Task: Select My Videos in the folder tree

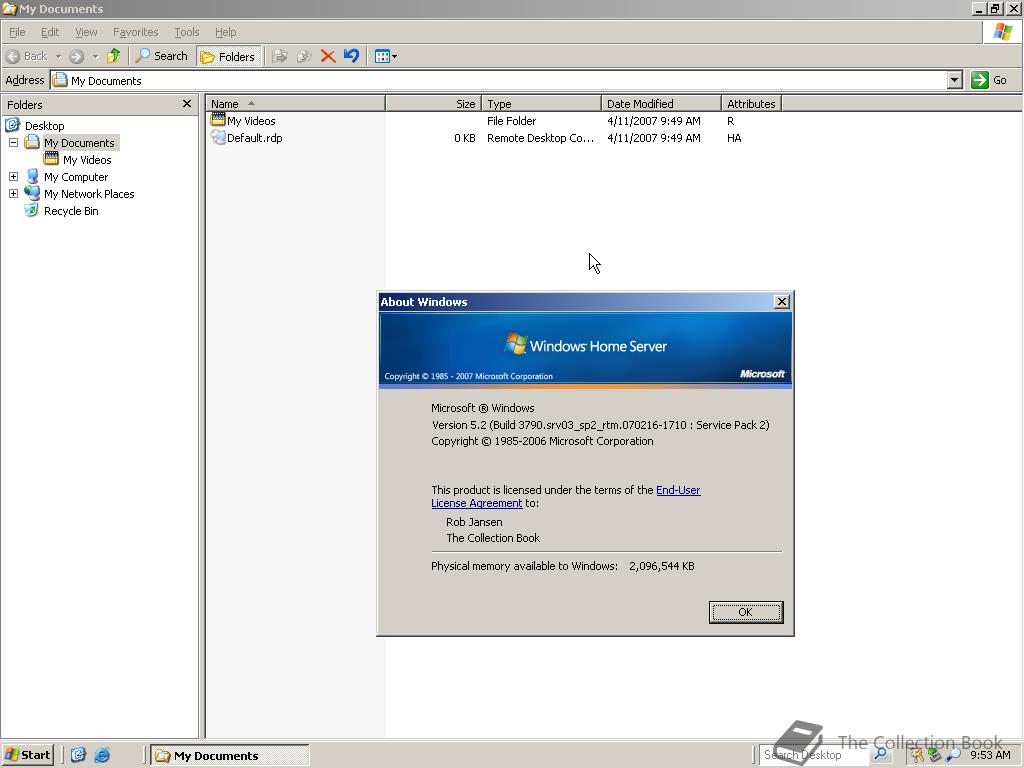Action: tap(87, 160)
